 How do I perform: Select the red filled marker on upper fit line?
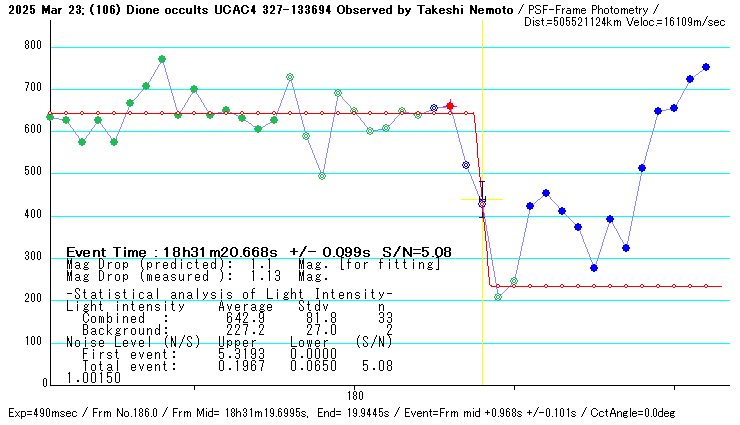pyautogui.click(x=450, y=106)
